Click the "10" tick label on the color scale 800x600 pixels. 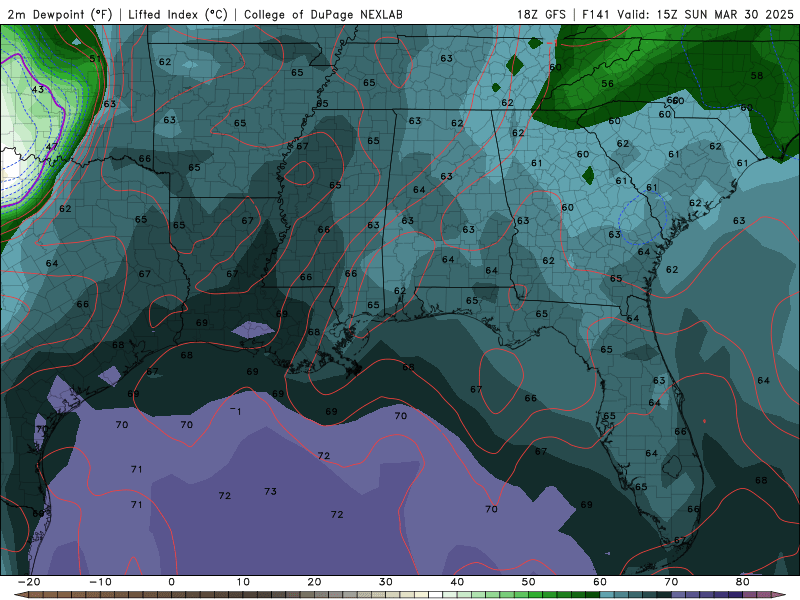pos(243,582)
